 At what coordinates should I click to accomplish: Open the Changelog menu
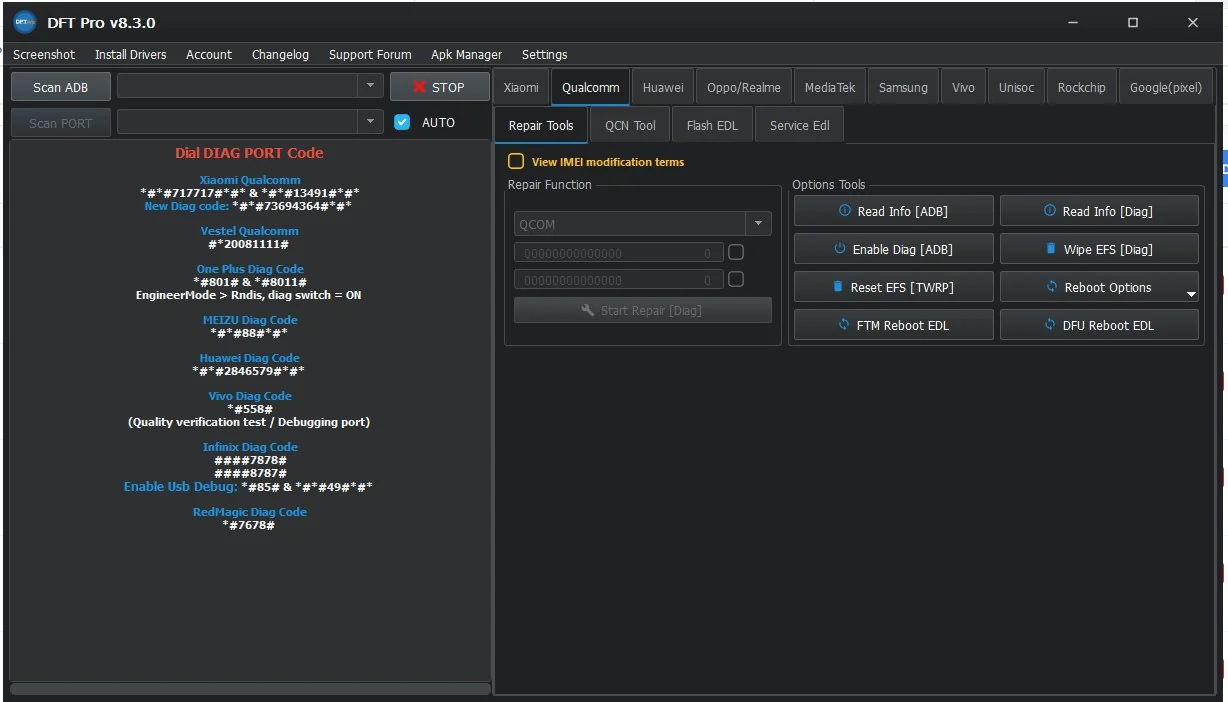280,54
